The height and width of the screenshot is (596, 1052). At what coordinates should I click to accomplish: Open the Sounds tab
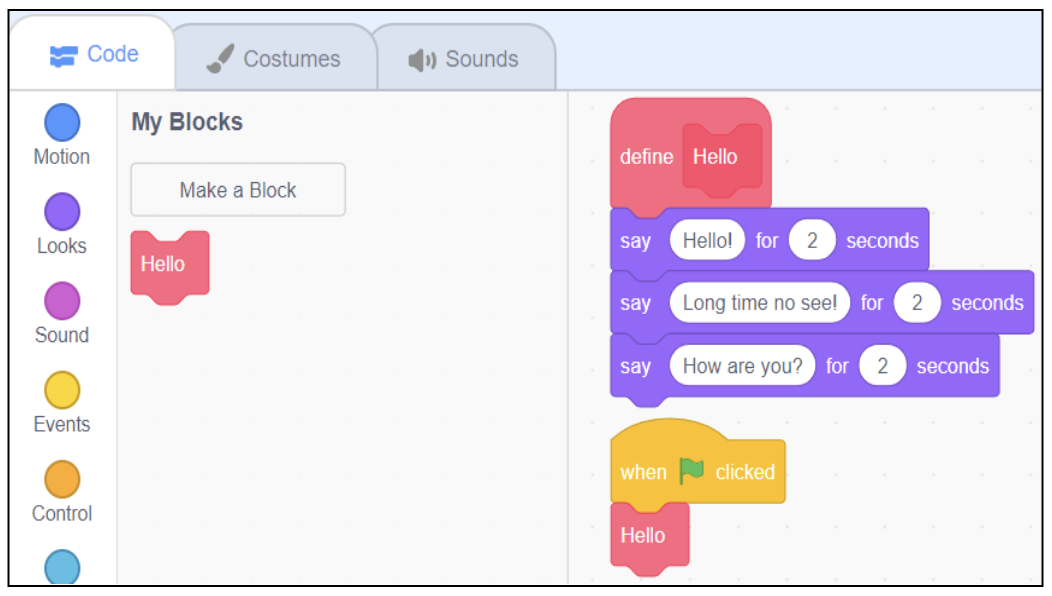click(x=465, y=60)
